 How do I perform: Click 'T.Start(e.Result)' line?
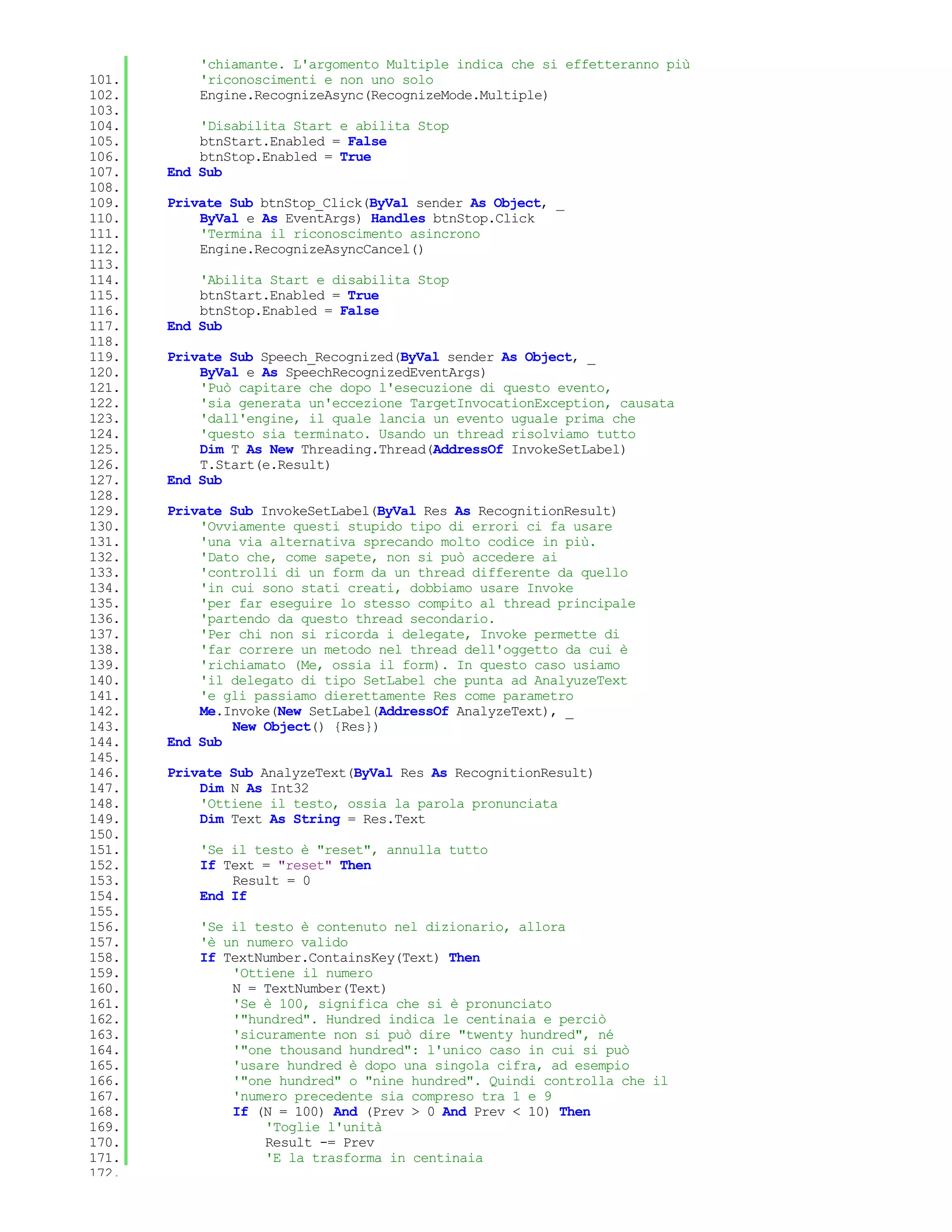pyautogui.click(x=265, y=465)
